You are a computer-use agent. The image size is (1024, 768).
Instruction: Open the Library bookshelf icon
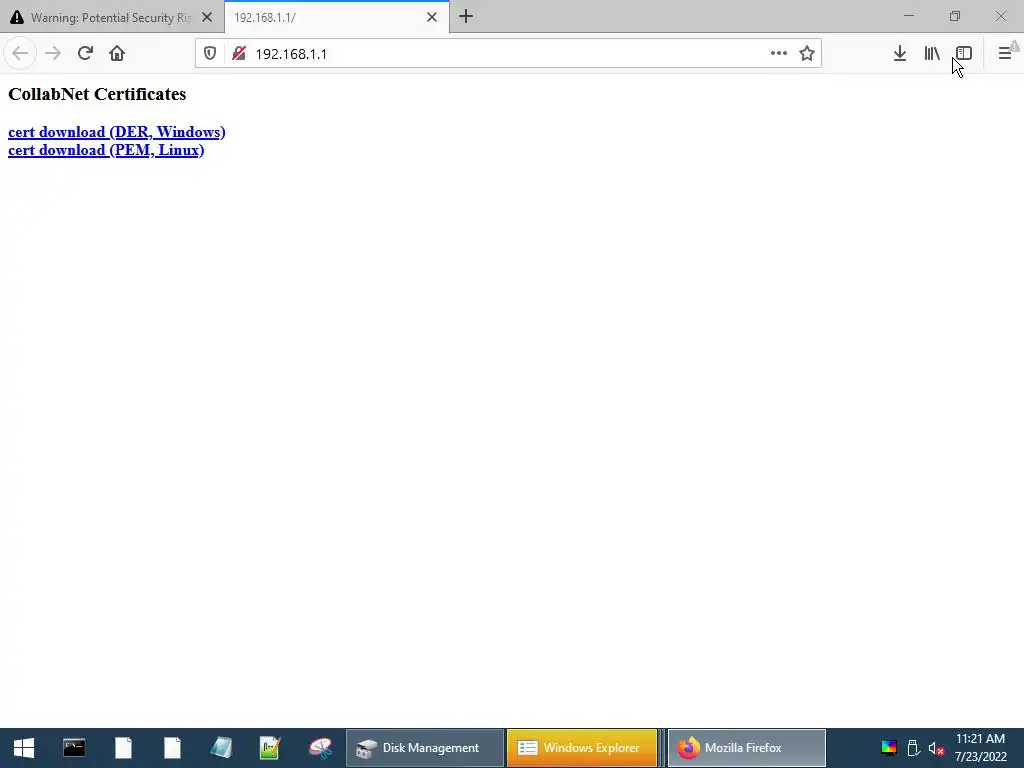(x=932, y=54)
